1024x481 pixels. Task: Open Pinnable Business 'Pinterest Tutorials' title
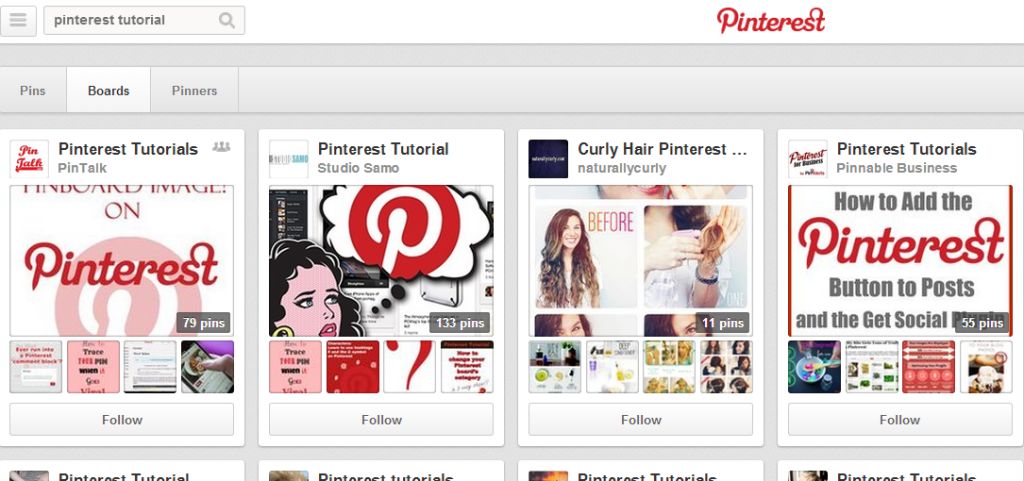[906, 149]
